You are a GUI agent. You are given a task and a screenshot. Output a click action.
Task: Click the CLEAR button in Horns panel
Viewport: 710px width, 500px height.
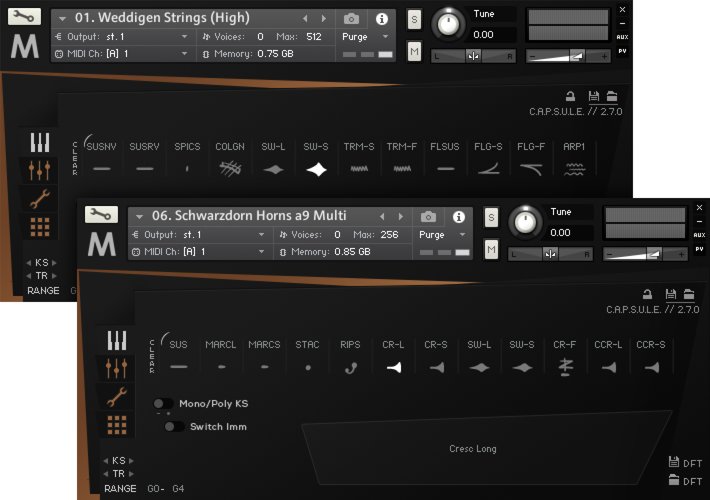tap(152, 357)
